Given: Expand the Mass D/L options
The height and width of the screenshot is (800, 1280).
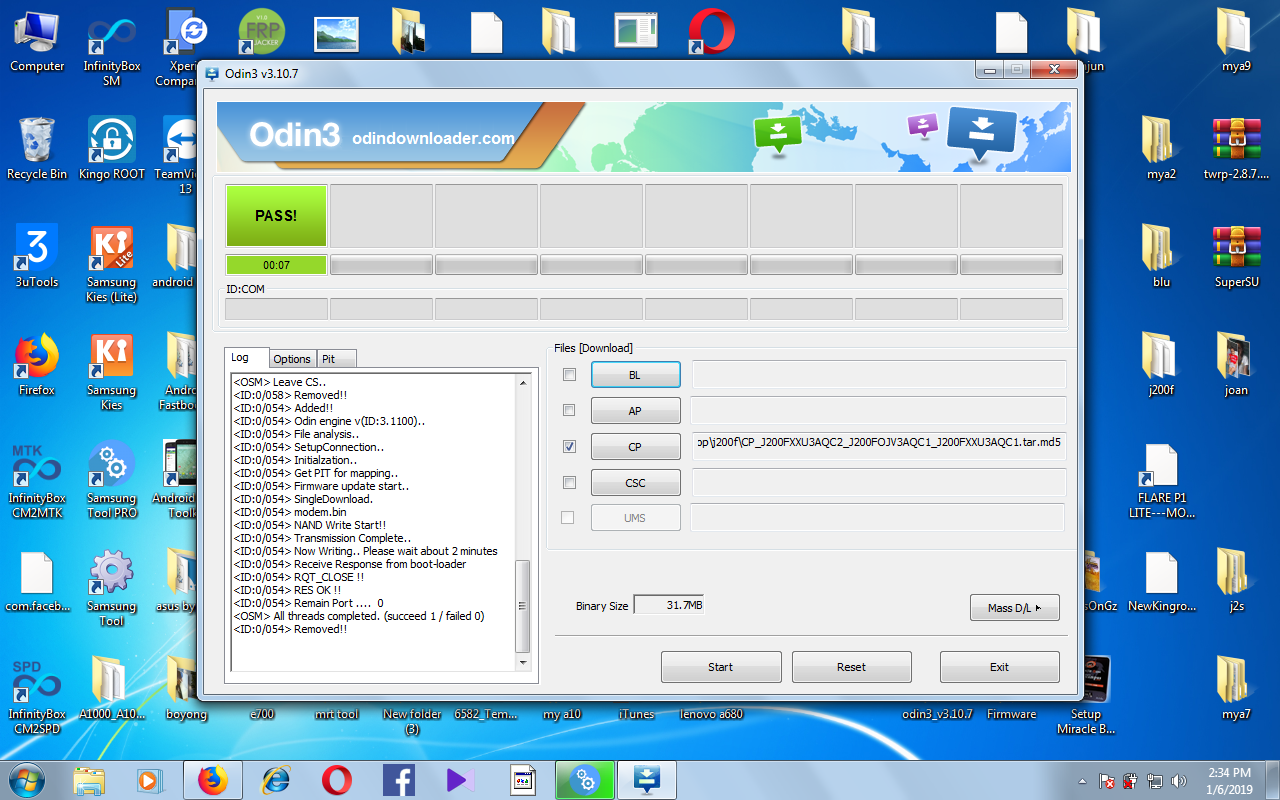Looking at the screenshot, I should pyautogui.click(x=1014, y=607).
